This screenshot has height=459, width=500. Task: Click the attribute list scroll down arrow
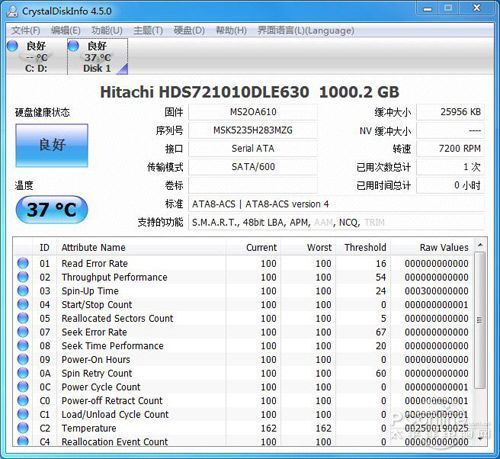coord(480,439)
